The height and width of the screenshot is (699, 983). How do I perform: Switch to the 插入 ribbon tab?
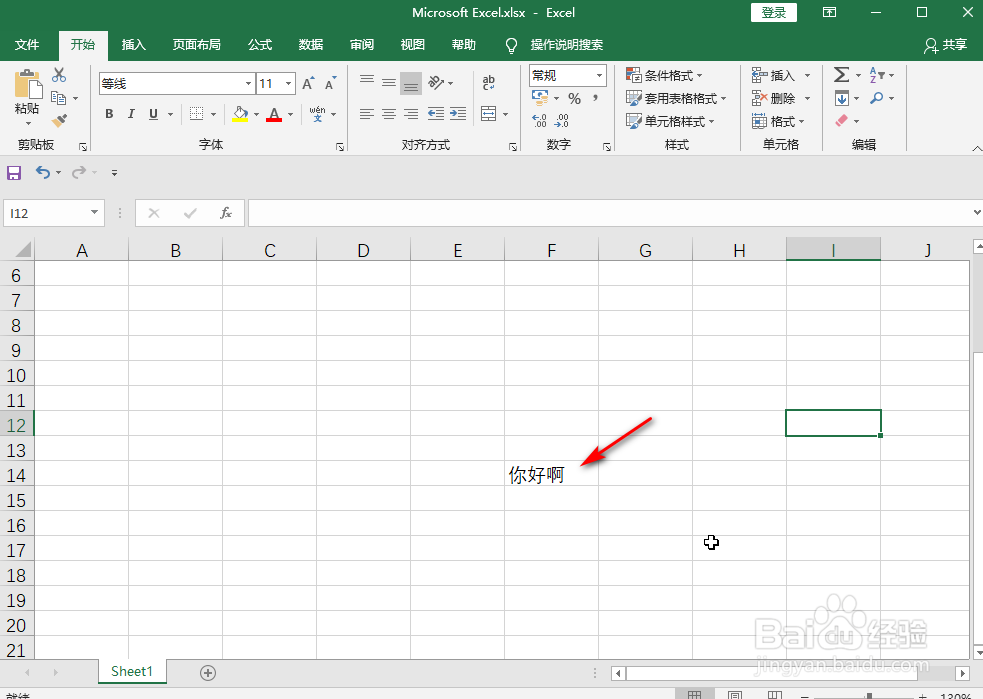133,44
